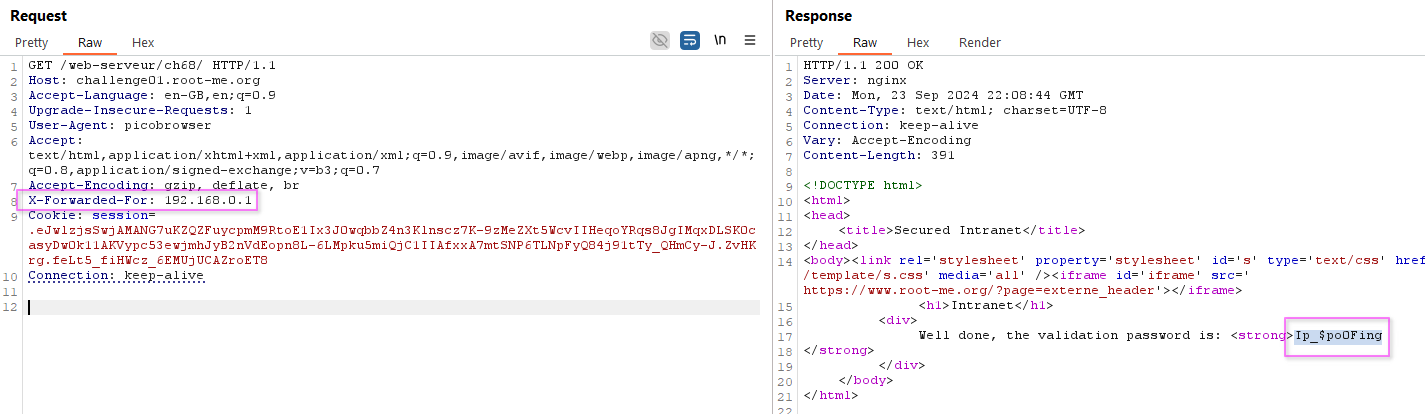Click the closing </html> tag line
This screenshot has height=414, width=1425.
pos(832,396)
